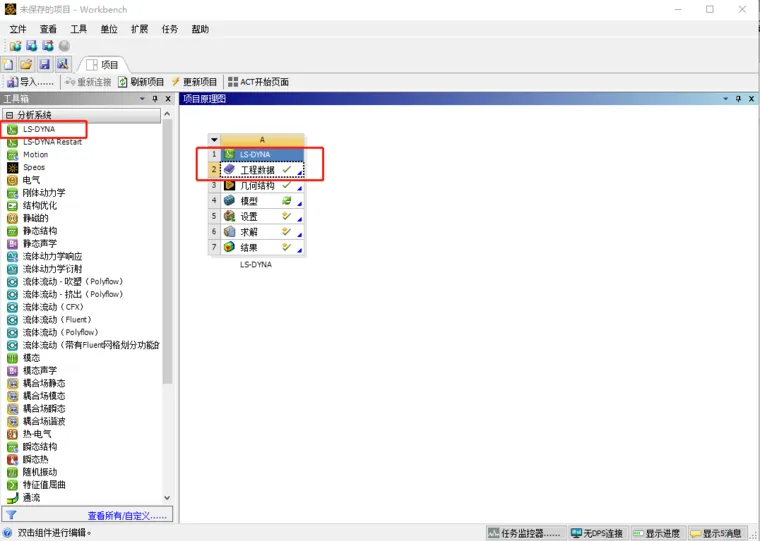Click the toolbox scrollbar up arrow
The width and height of the screenshot is (760, 541).
pos(167,114)
